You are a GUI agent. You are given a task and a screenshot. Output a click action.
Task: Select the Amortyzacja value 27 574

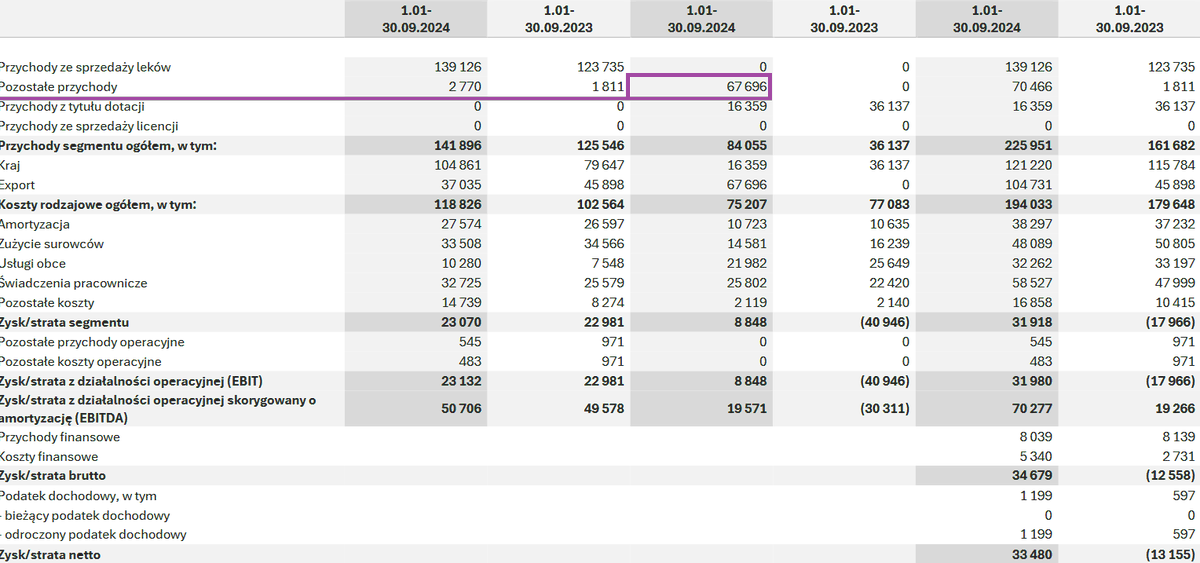point(463,224)
